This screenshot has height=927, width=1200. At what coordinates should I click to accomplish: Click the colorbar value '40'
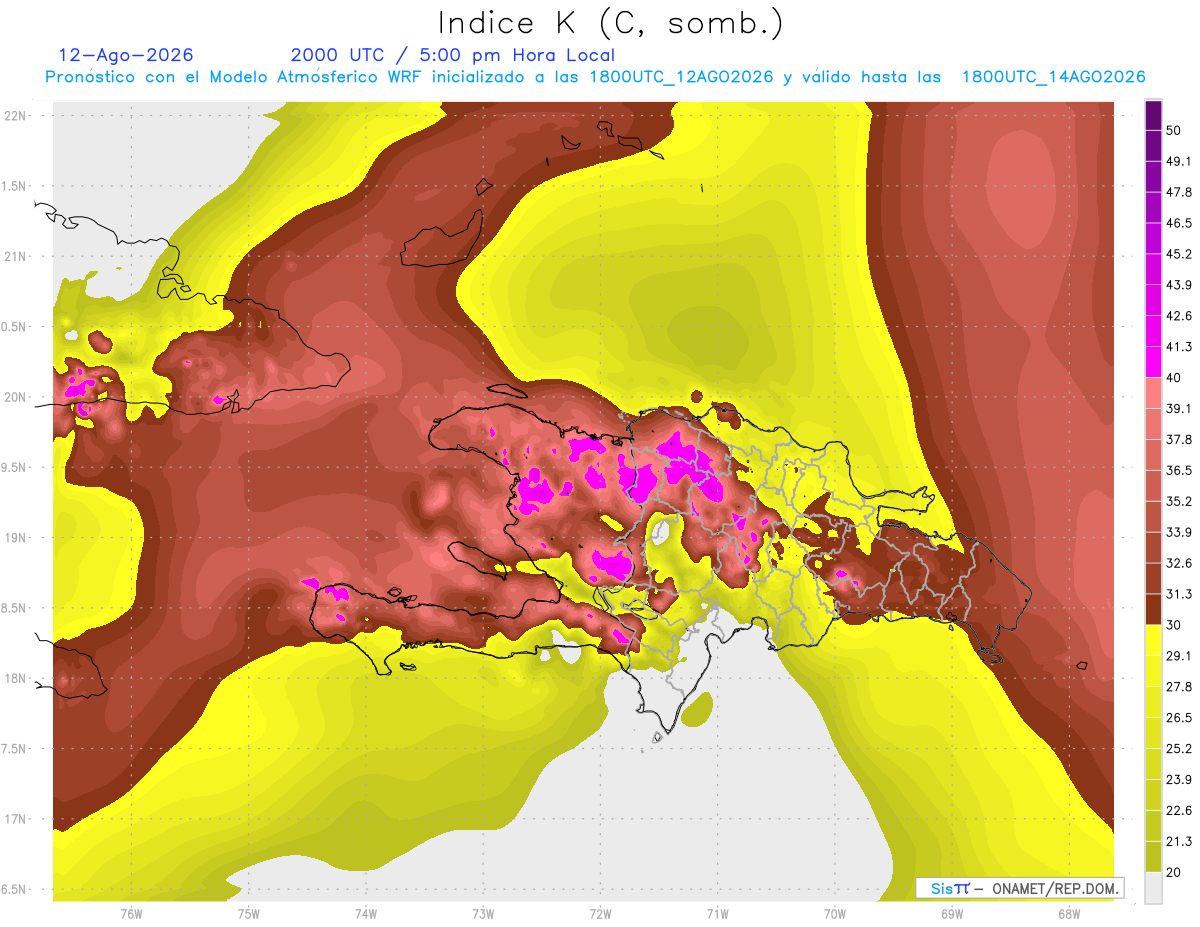[1175, 378]
